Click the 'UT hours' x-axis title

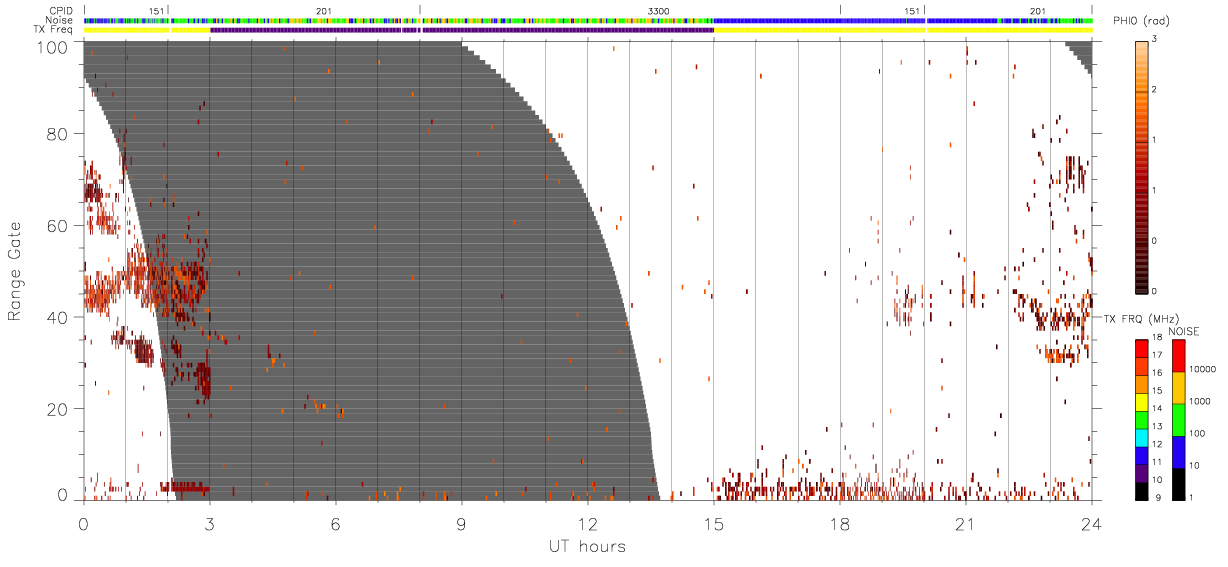point(587,546)
